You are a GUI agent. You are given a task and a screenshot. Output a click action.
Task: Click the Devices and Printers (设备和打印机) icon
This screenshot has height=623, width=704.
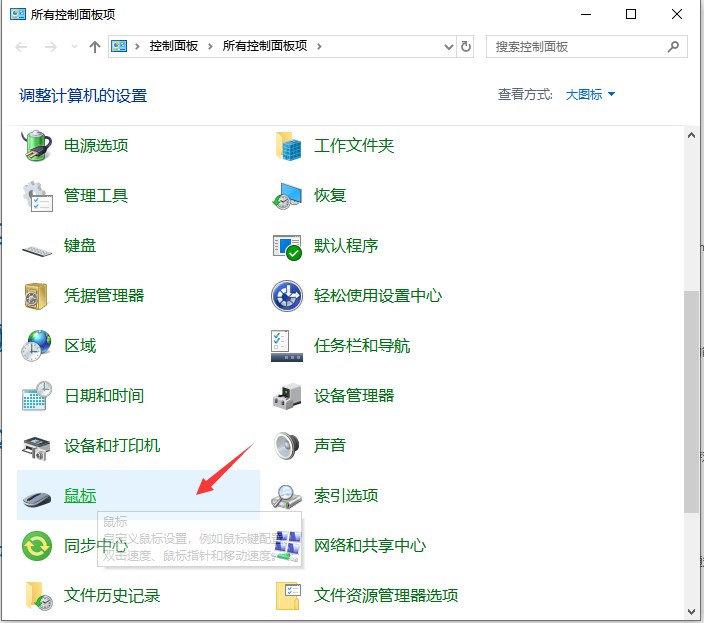pyautogui.click(x=37, y=446)
